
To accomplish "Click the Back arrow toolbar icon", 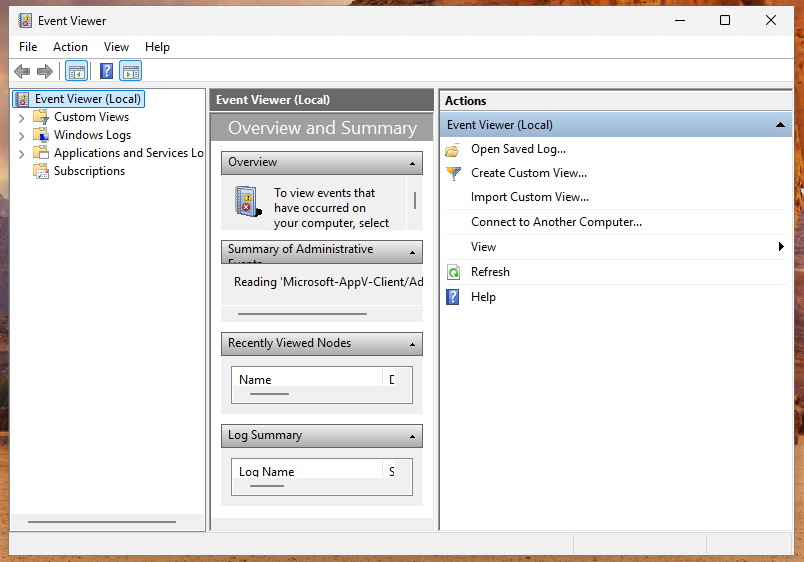I will click(22, 71).
